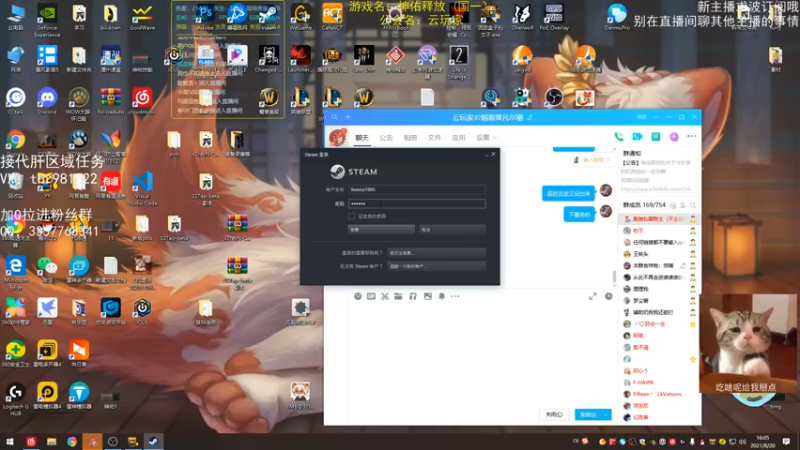Start a video call in the QQ group
The width and height of the screenshot is (800, 450).
[637, 137]
